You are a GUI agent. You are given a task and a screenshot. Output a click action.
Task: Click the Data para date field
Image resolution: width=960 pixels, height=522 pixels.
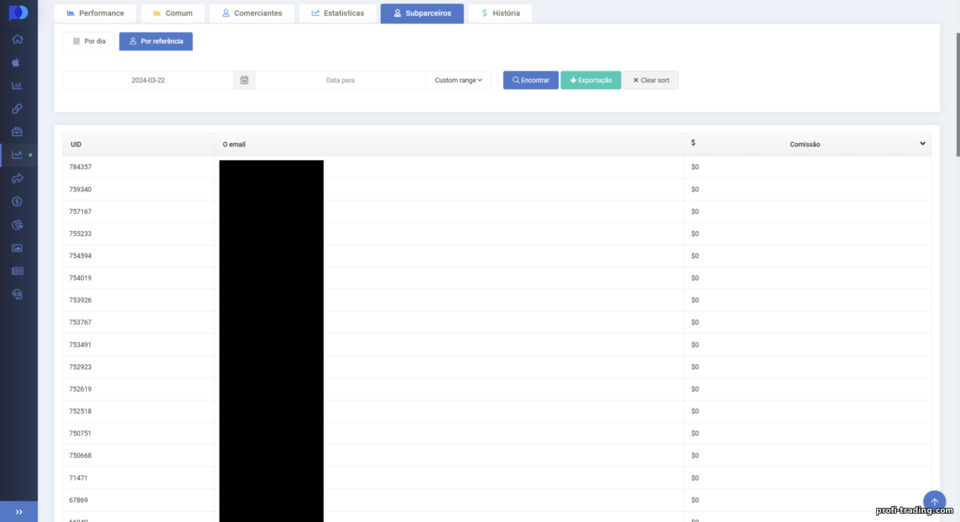340,80
